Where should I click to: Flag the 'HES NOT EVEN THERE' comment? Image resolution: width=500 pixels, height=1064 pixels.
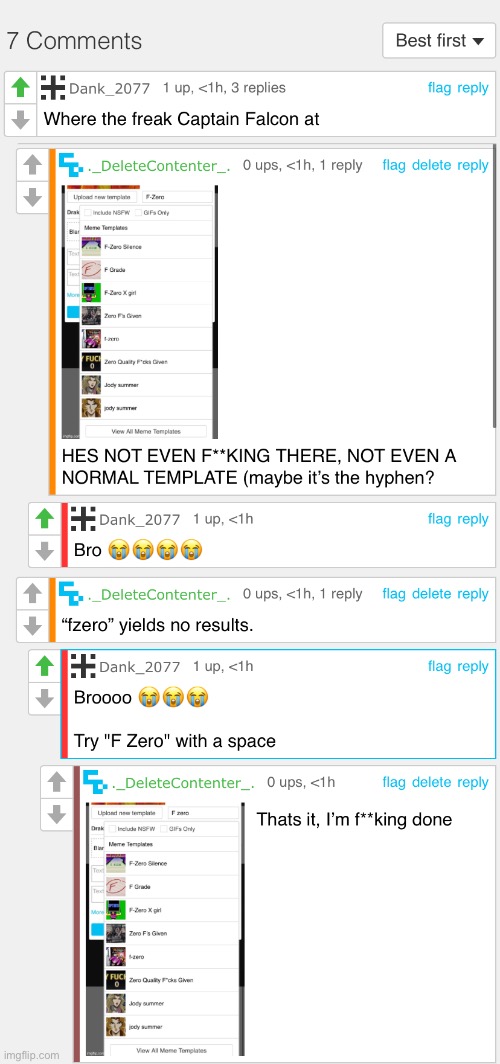(x=394, y=165)
